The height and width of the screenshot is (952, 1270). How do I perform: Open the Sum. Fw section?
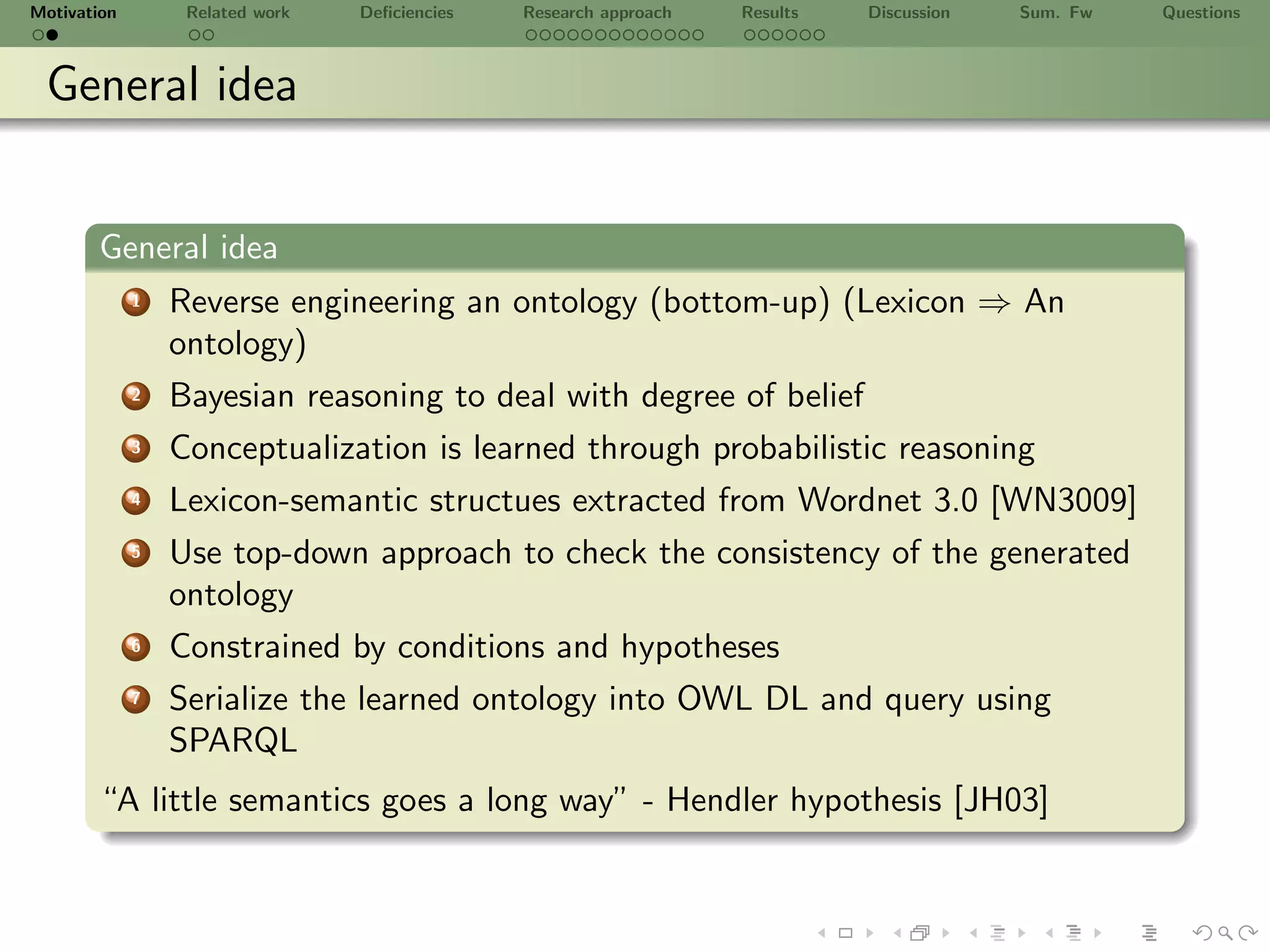pyautogui.click(x=1056, y=12)
